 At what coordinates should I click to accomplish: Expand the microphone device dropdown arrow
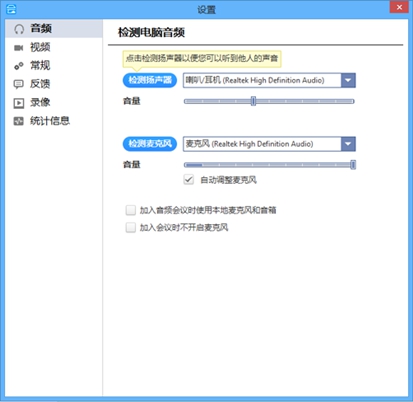pyautogui.click(x=348, y=144)
